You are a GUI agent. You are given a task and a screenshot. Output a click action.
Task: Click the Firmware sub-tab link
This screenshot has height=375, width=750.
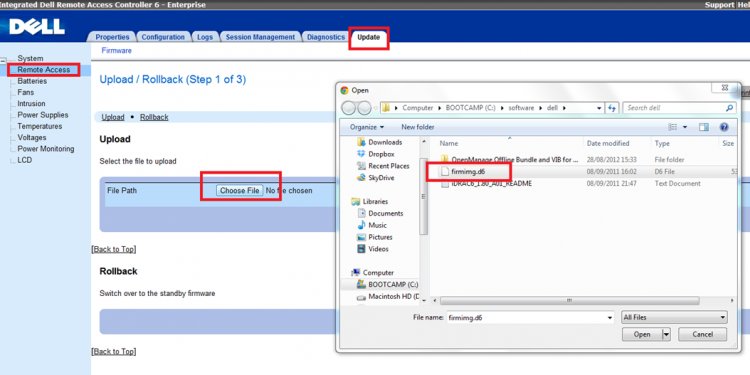(x=116, y=51)
